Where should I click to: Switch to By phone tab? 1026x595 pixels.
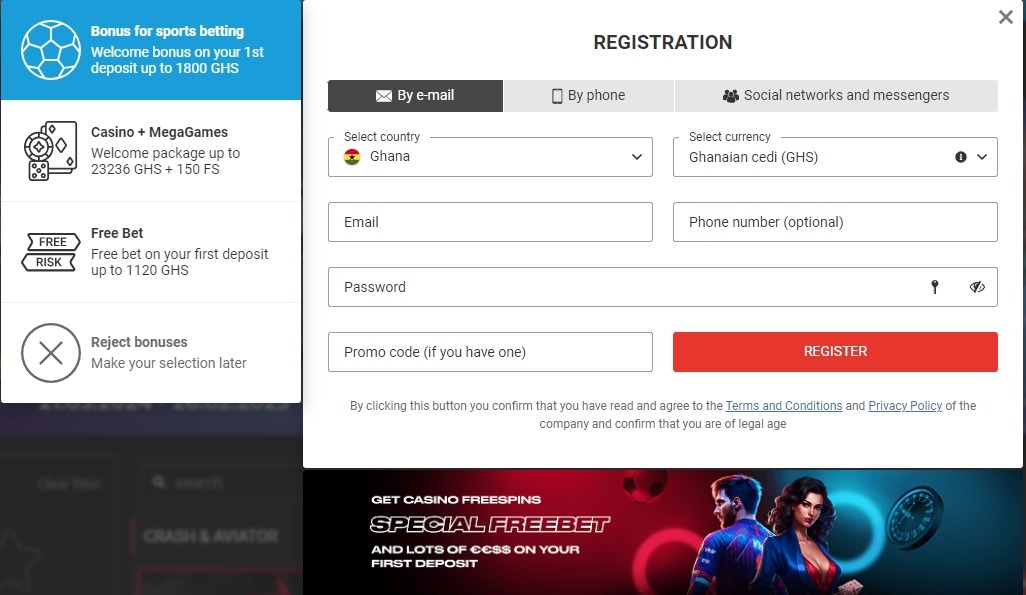click(x=588, y=96)
